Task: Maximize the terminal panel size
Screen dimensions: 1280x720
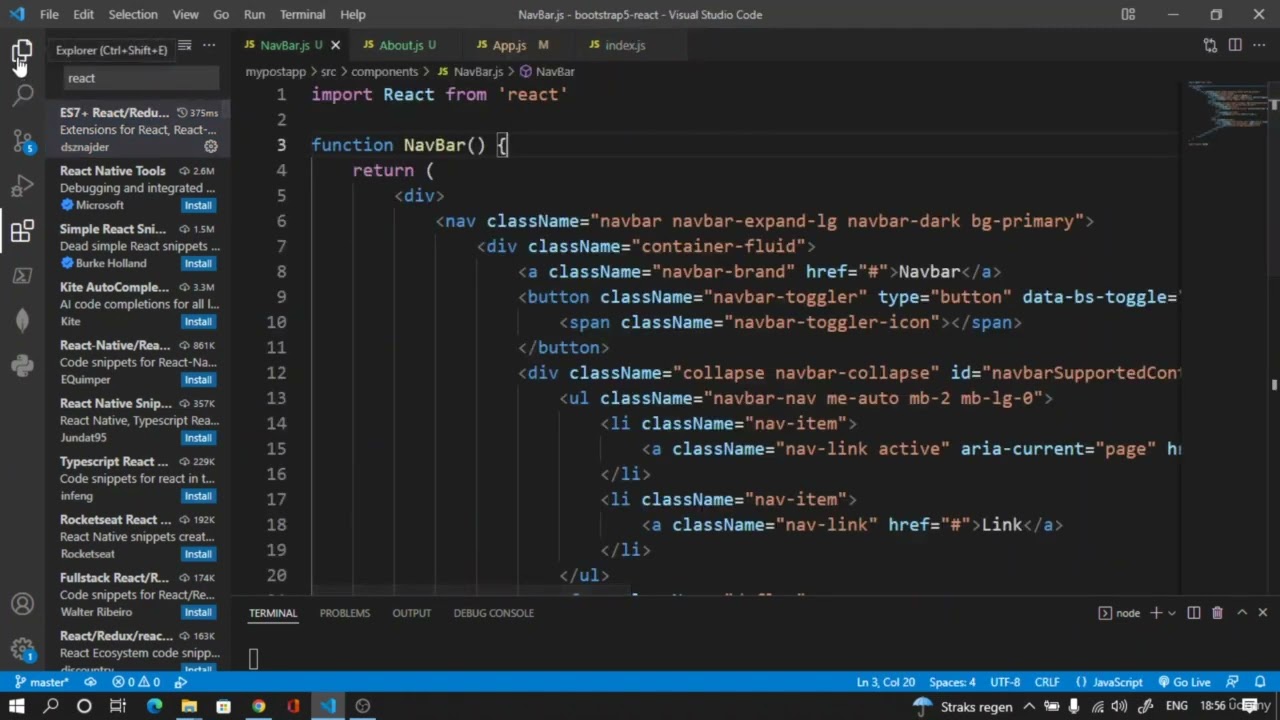Action: [1242, 613]
